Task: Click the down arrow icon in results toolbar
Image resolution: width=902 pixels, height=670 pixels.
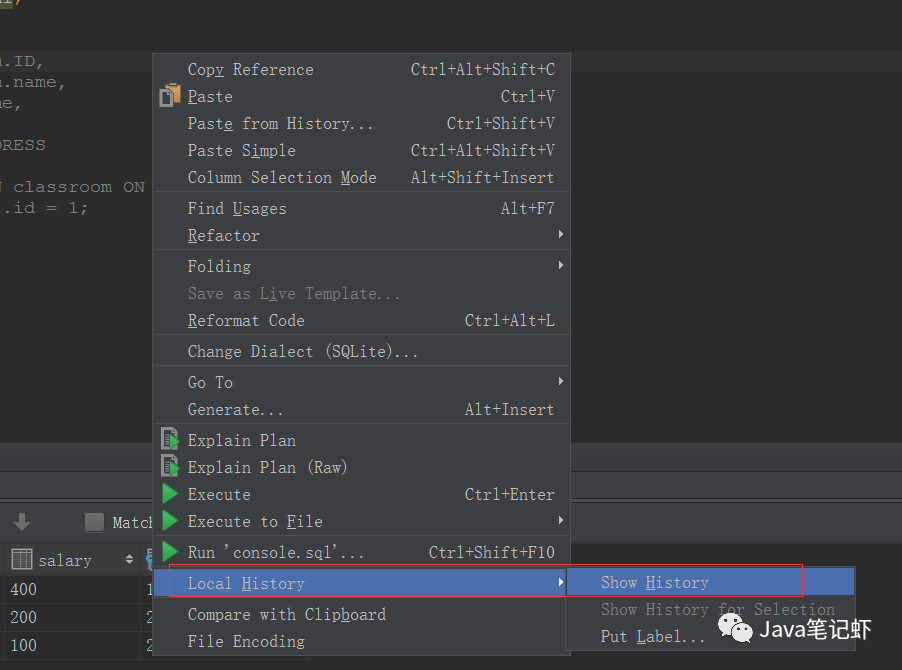Action: pos(22,522)
